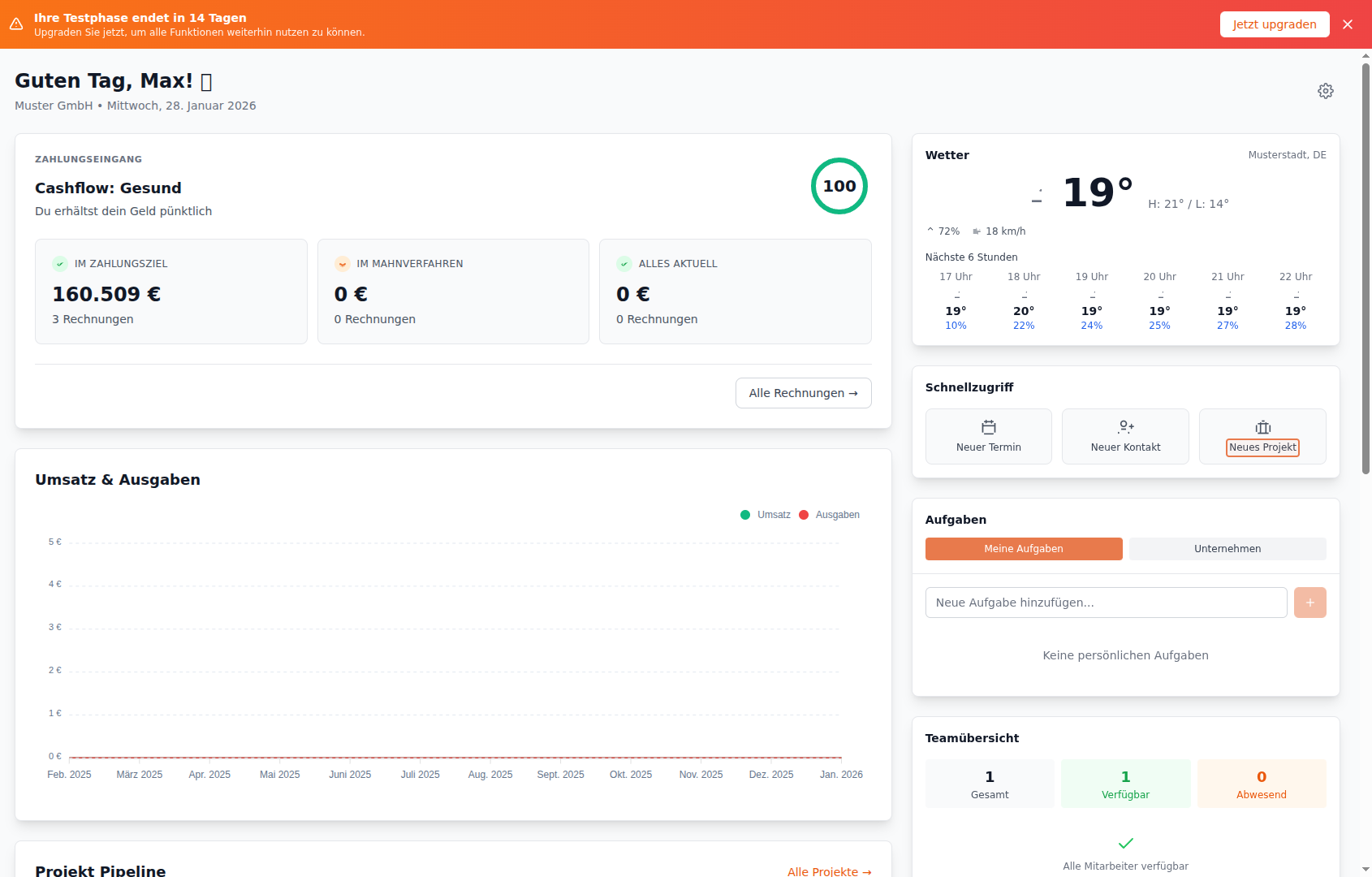Toggle the Umsatz series in the chart legend

pyautogui.click(x=764, y=514)
